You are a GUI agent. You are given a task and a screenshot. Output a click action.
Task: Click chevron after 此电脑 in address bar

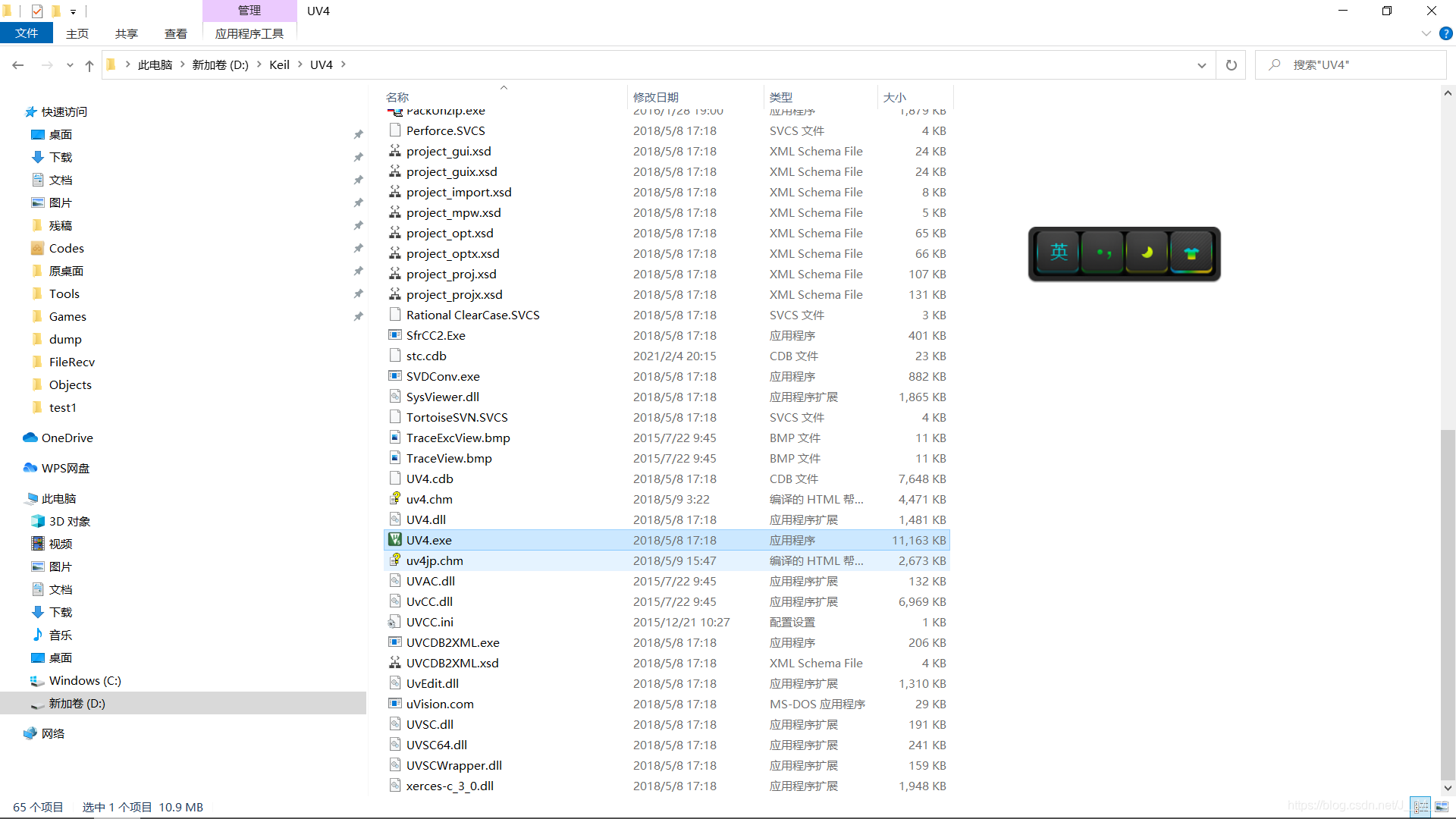coord(183,64)
